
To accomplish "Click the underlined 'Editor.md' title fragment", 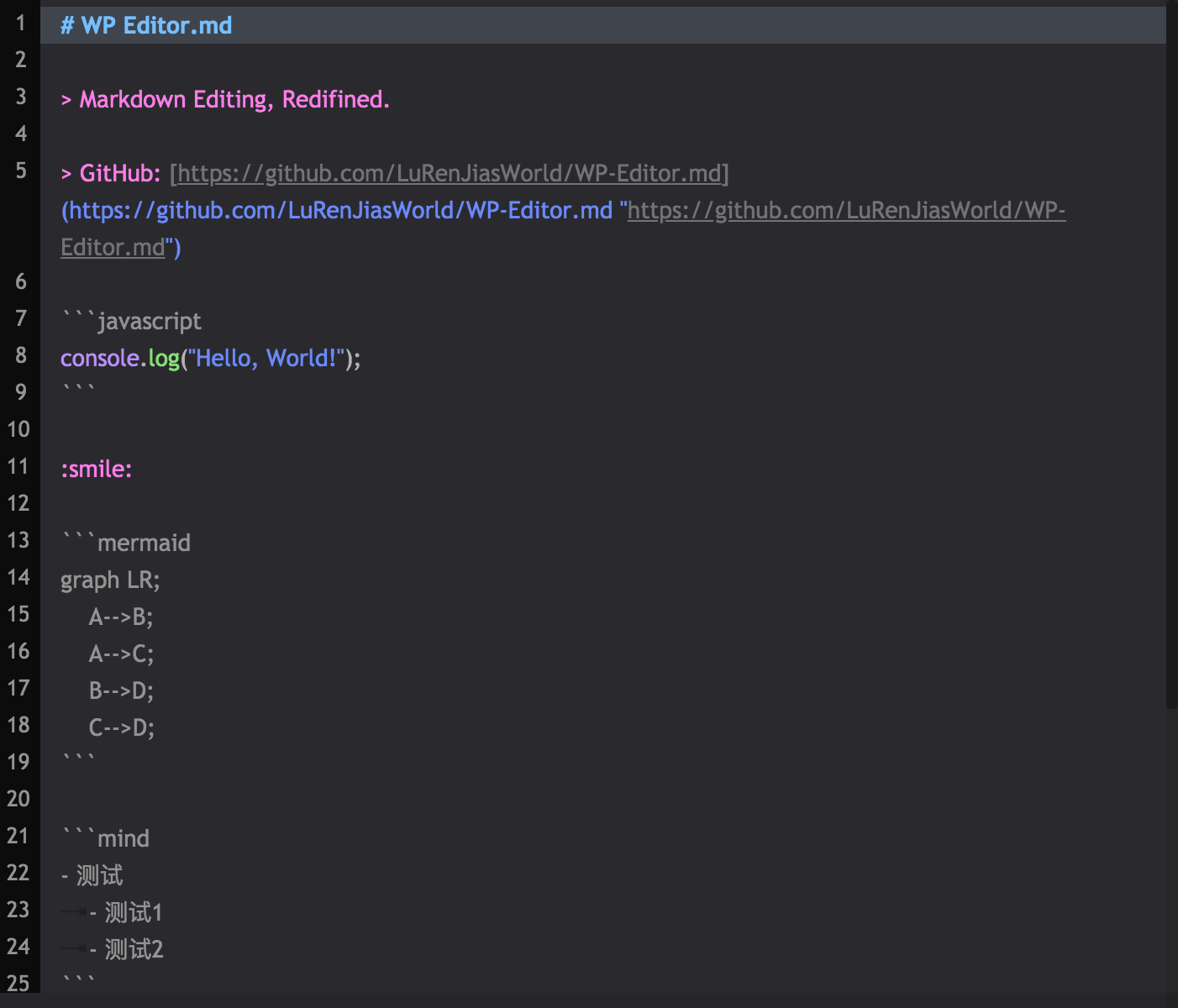I will click(x=113, y=247).
